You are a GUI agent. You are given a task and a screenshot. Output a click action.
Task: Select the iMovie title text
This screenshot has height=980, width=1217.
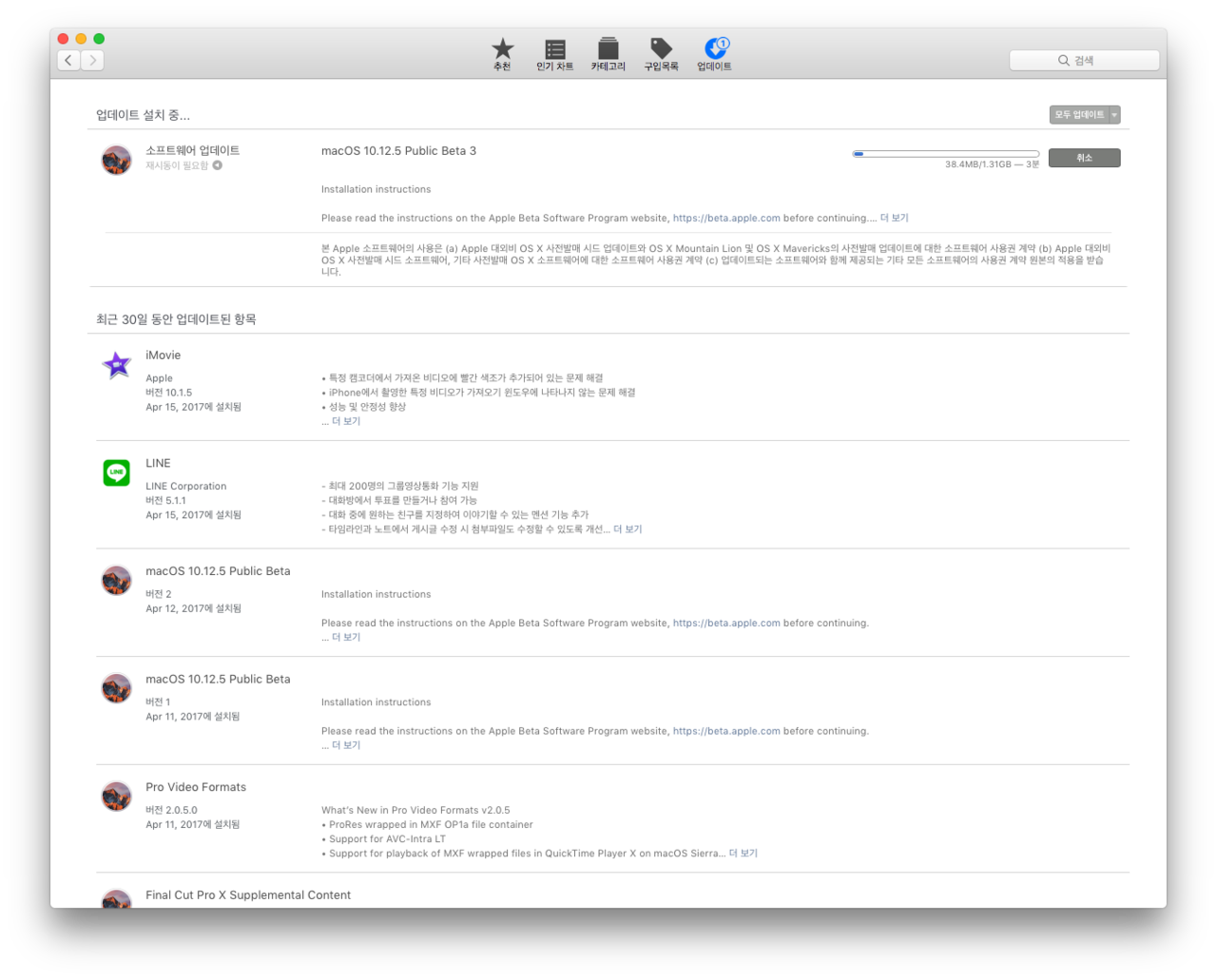(164, 355)
